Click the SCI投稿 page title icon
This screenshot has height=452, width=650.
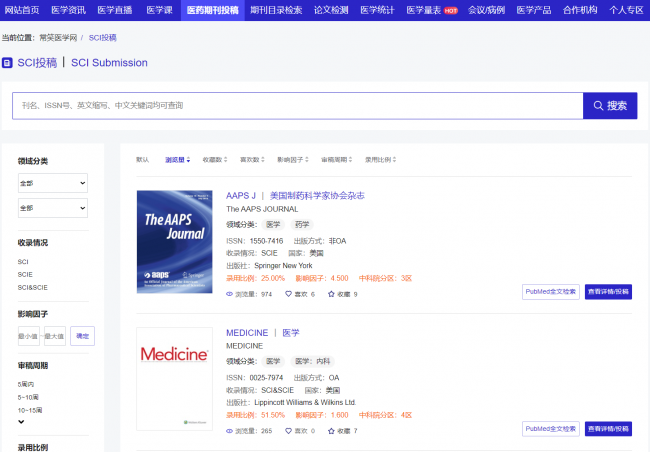7,63
